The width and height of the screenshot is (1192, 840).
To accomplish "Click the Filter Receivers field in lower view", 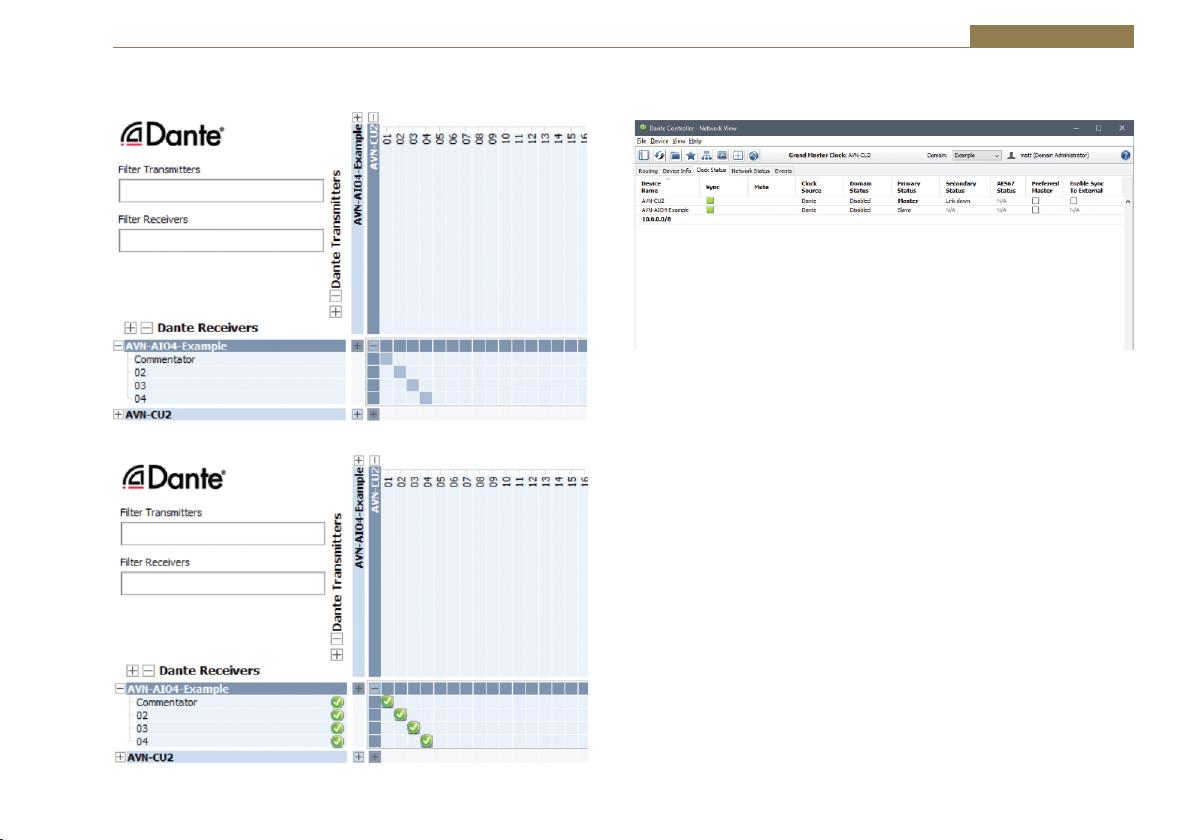I will [223, 583].
